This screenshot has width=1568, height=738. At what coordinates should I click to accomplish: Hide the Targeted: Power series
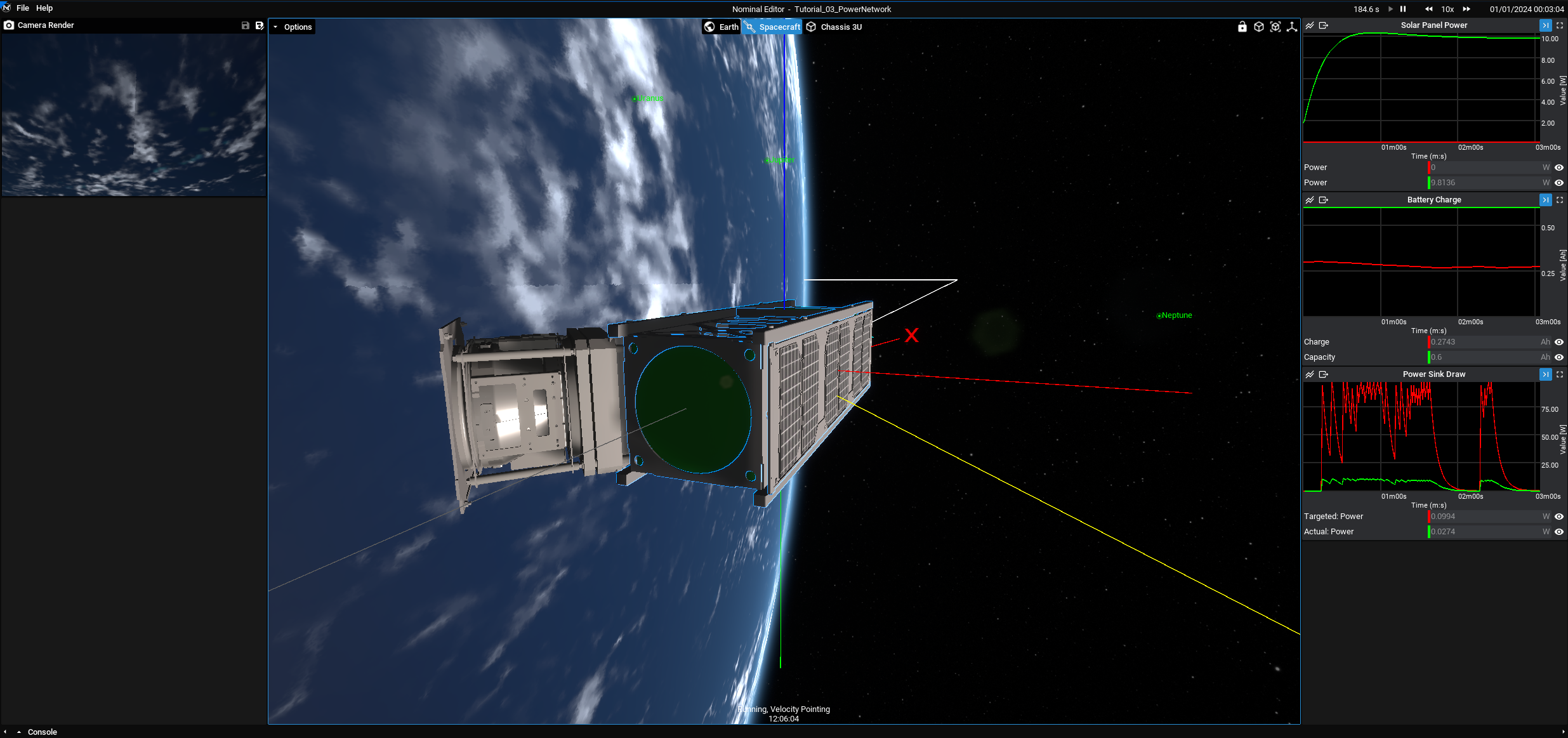pos(1559,517)
